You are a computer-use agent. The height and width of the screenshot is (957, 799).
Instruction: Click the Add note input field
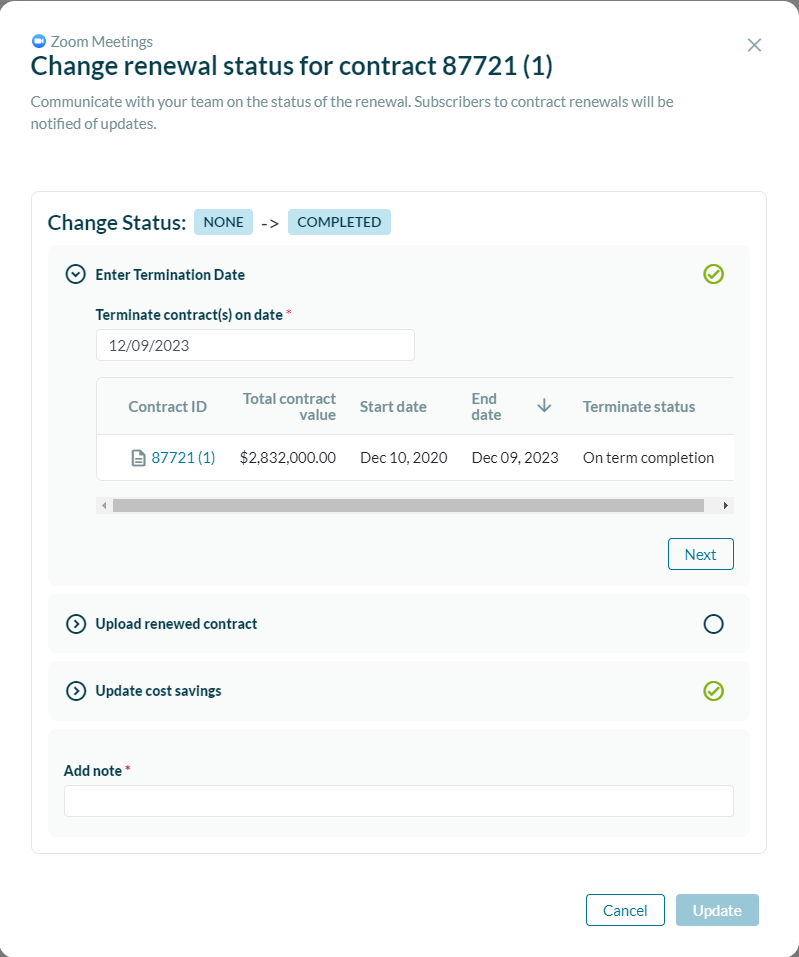(399, 801)
